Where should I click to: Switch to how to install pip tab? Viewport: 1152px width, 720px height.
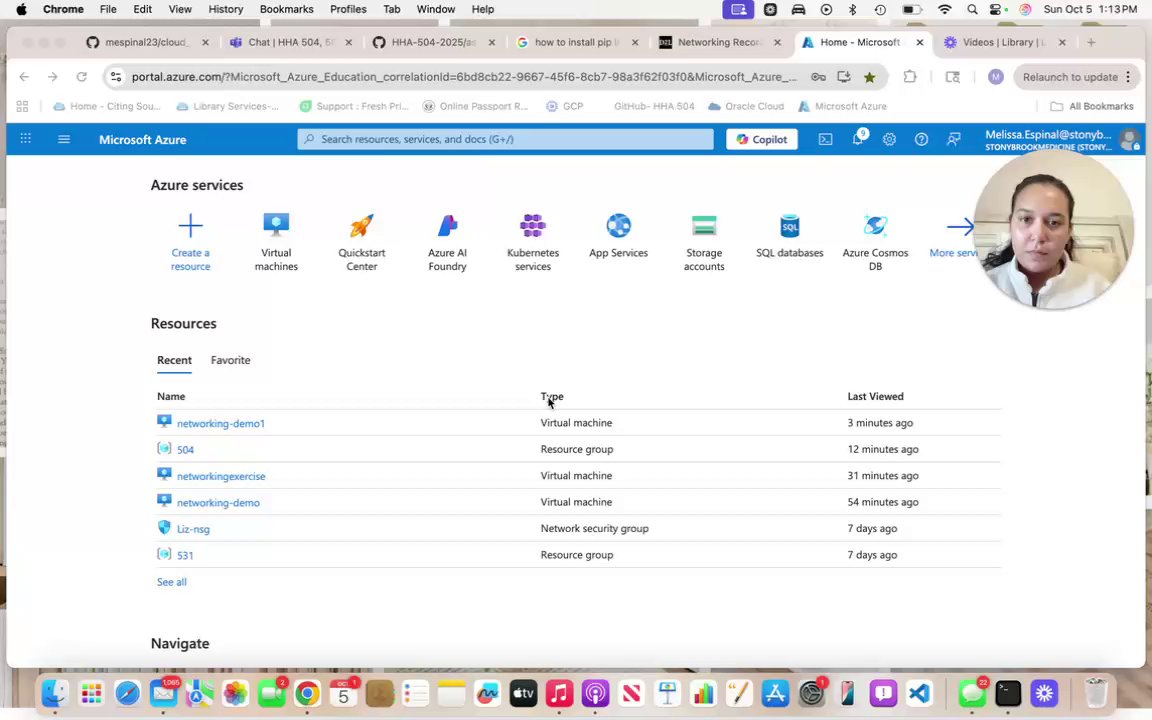click(577, 42)
